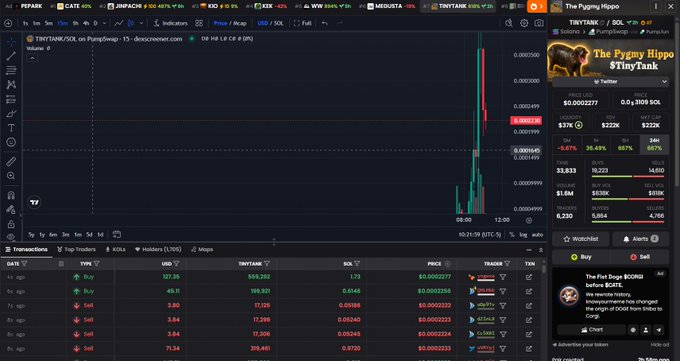The width and height of the screenshot is (680, 361).
Task: Select the patterns drawing tool
Action: (x=11, y=85)
